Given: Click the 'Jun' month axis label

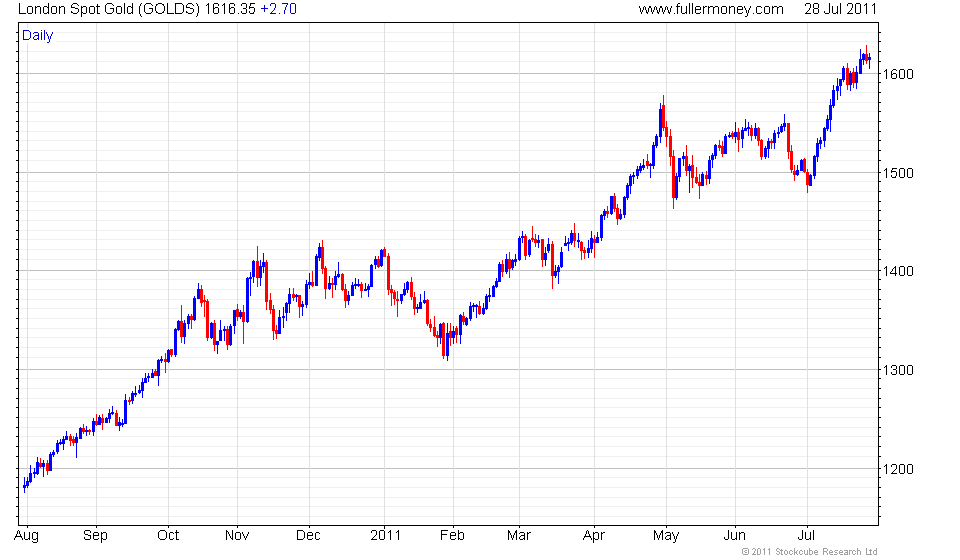Looking at the screenshot, I should point(734,536).
